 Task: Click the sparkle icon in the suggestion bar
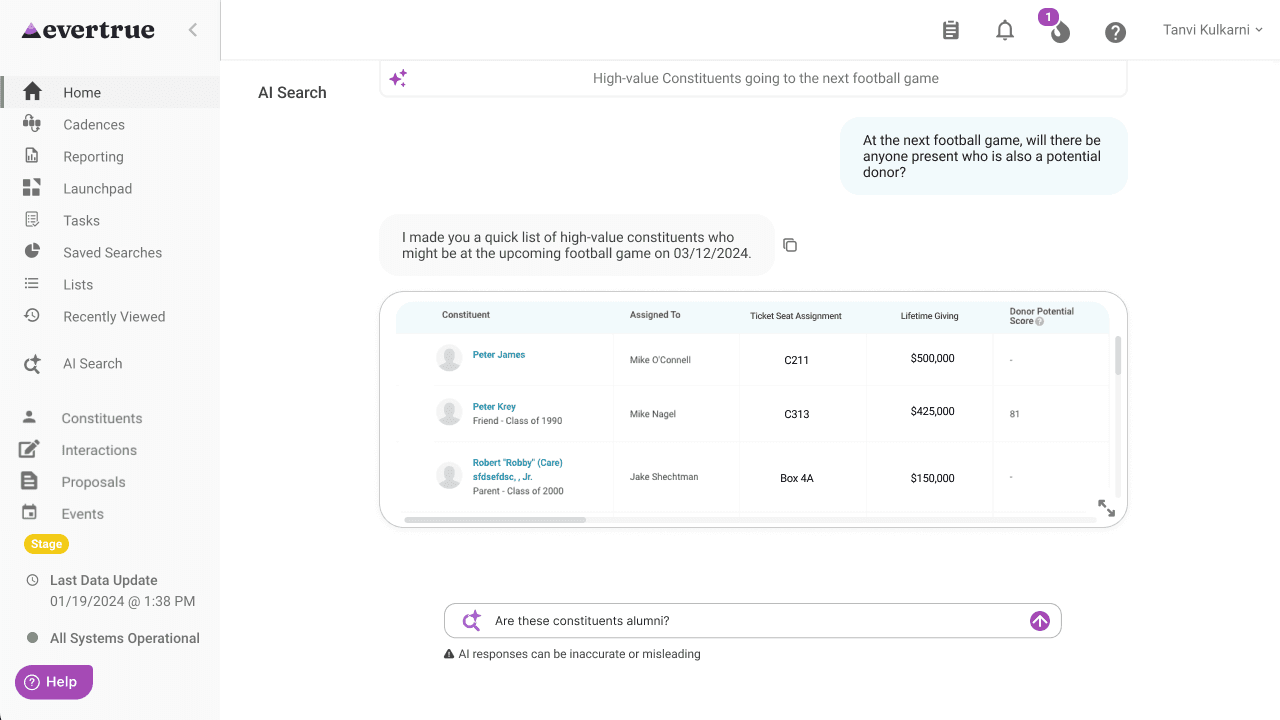click(398, 78)
